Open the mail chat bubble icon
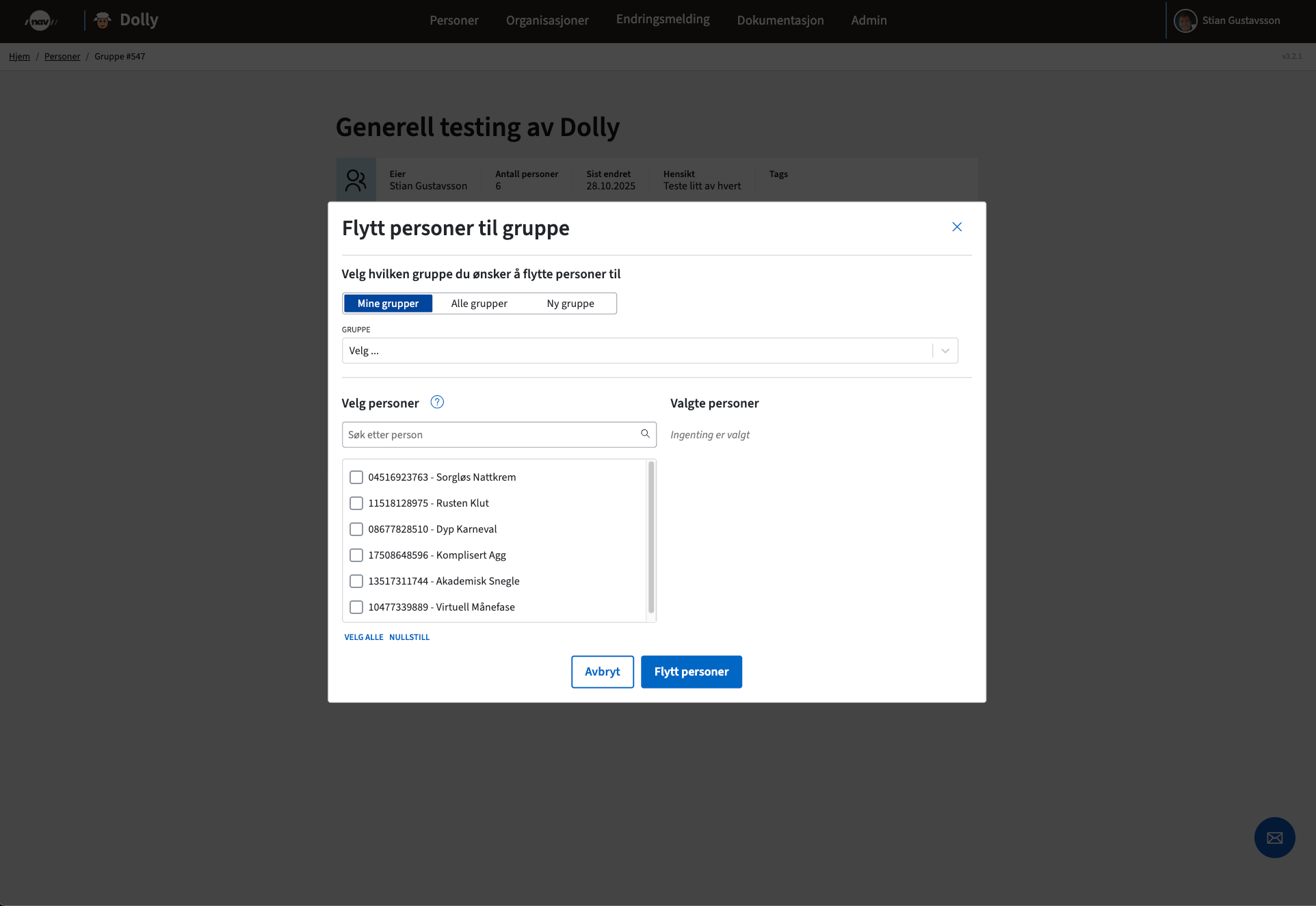The image size is (1316, 906). pos(1274,838)
